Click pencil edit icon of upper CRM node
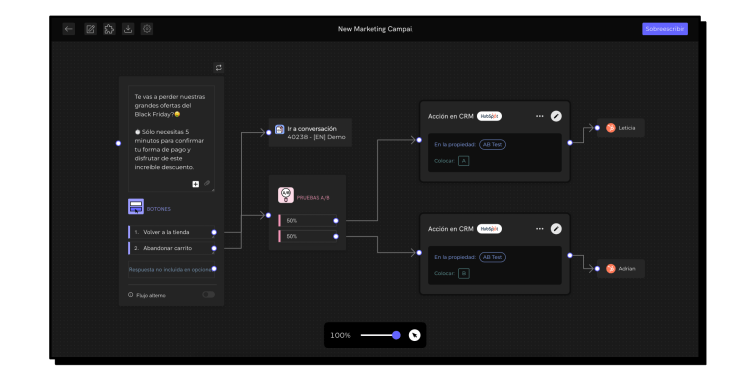The width and height of the screenshot is (750, 375). (556, 116)
